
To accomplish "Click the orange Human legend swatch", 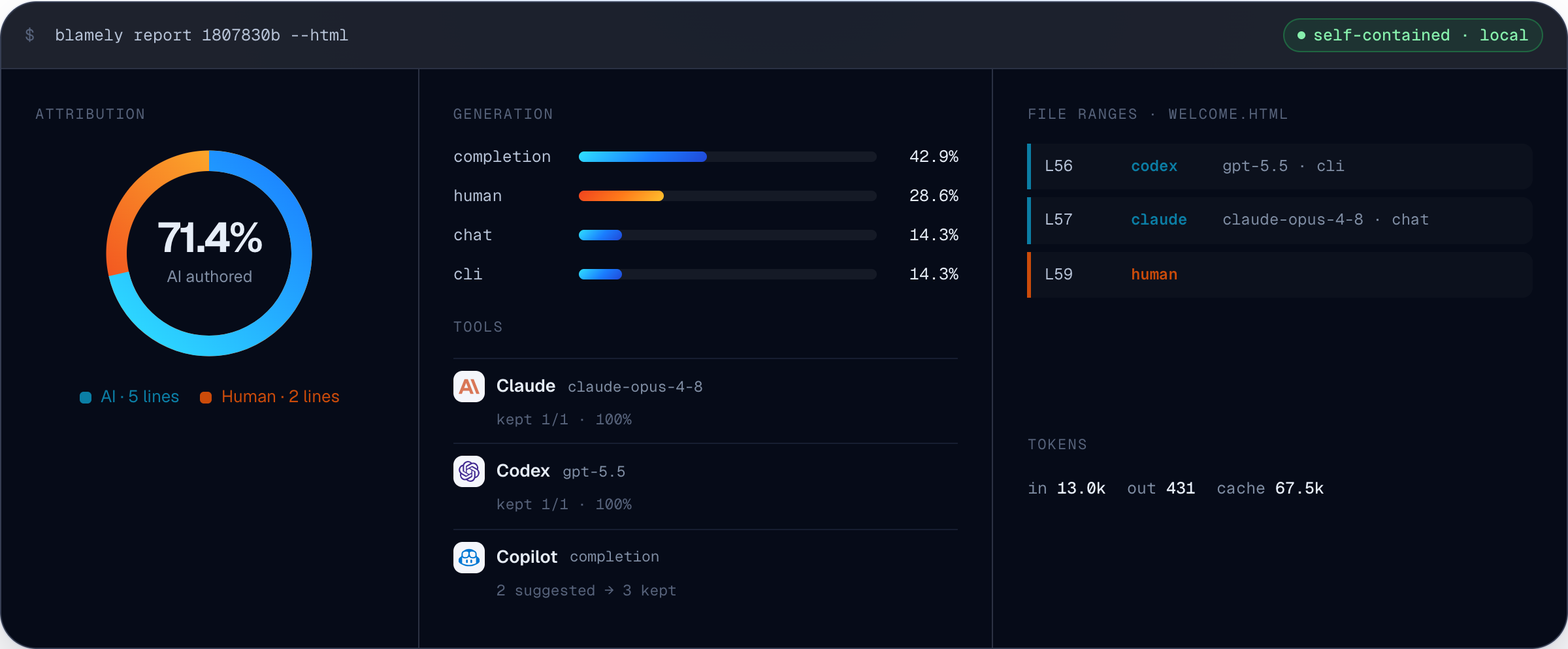I will point(206,398).
